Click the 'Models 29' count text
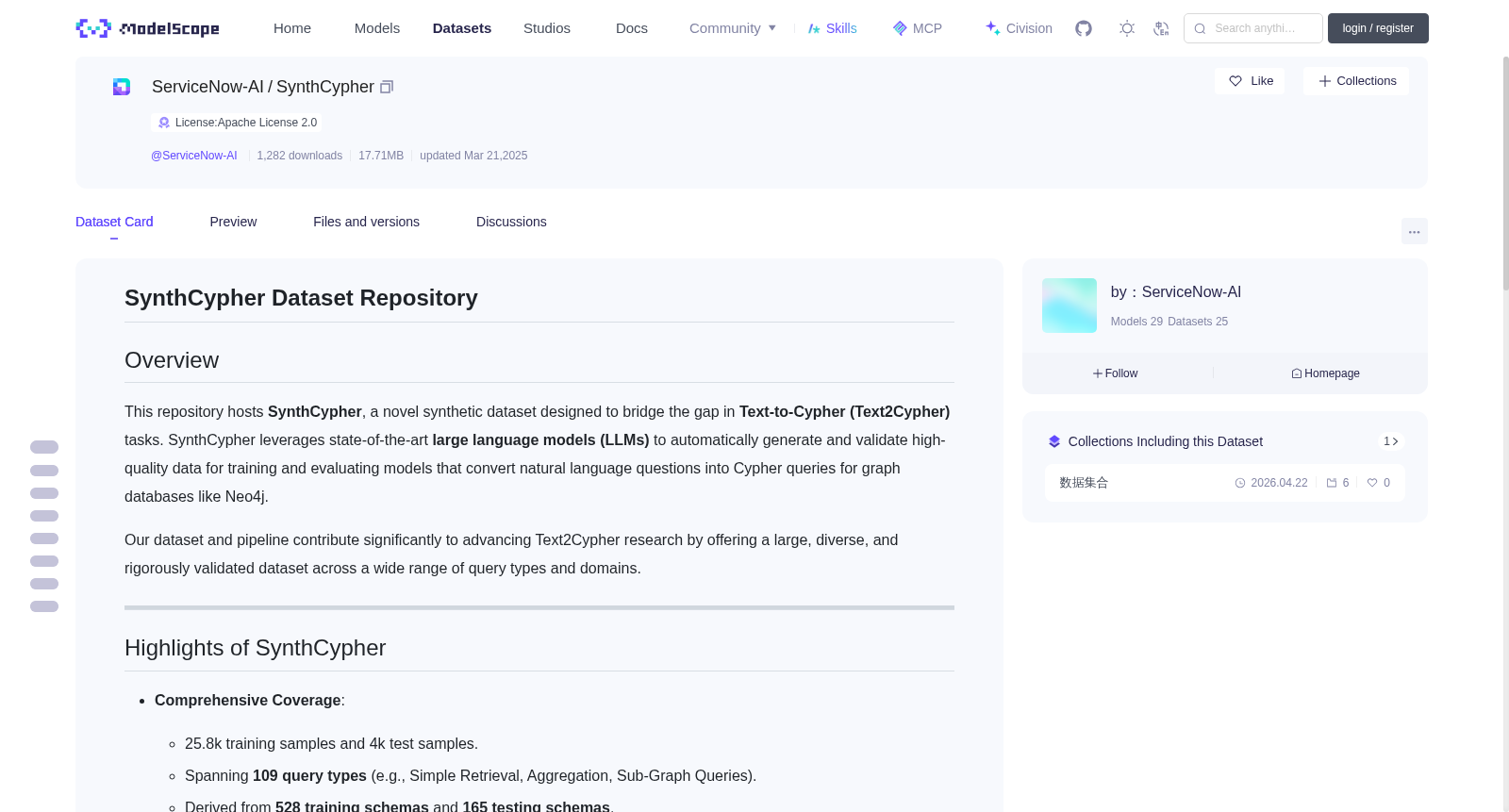This screenshot has width=1509, height=812. point(1136,322)
